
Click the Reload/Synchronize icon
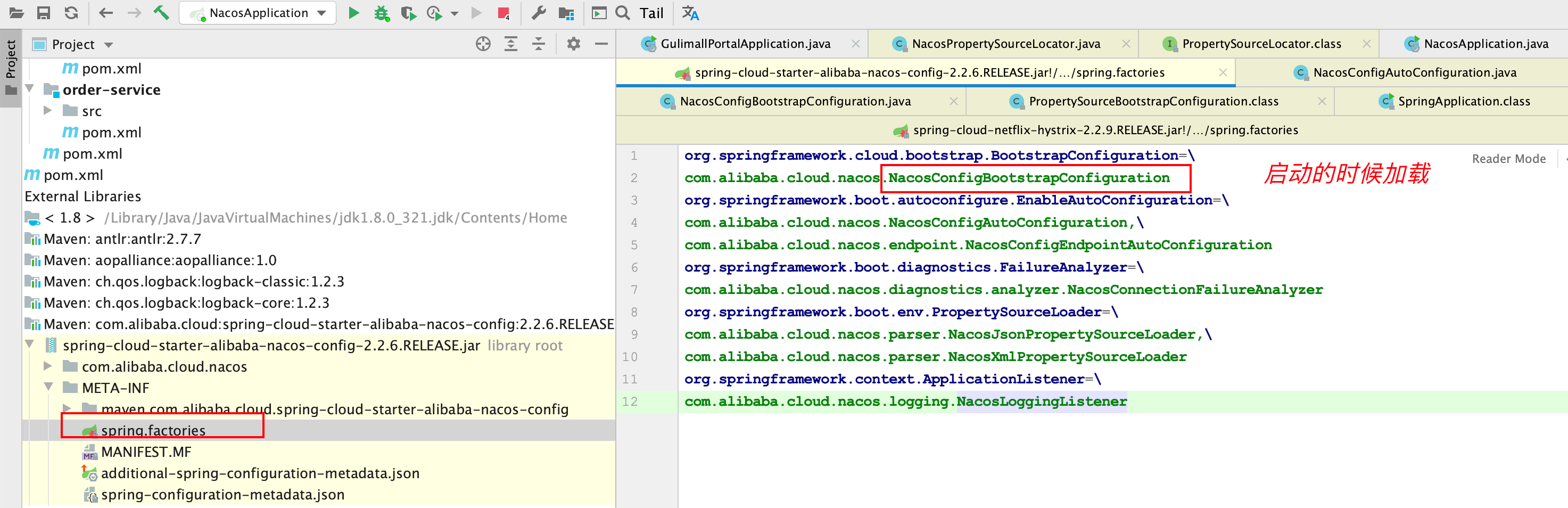coord(71,13)
